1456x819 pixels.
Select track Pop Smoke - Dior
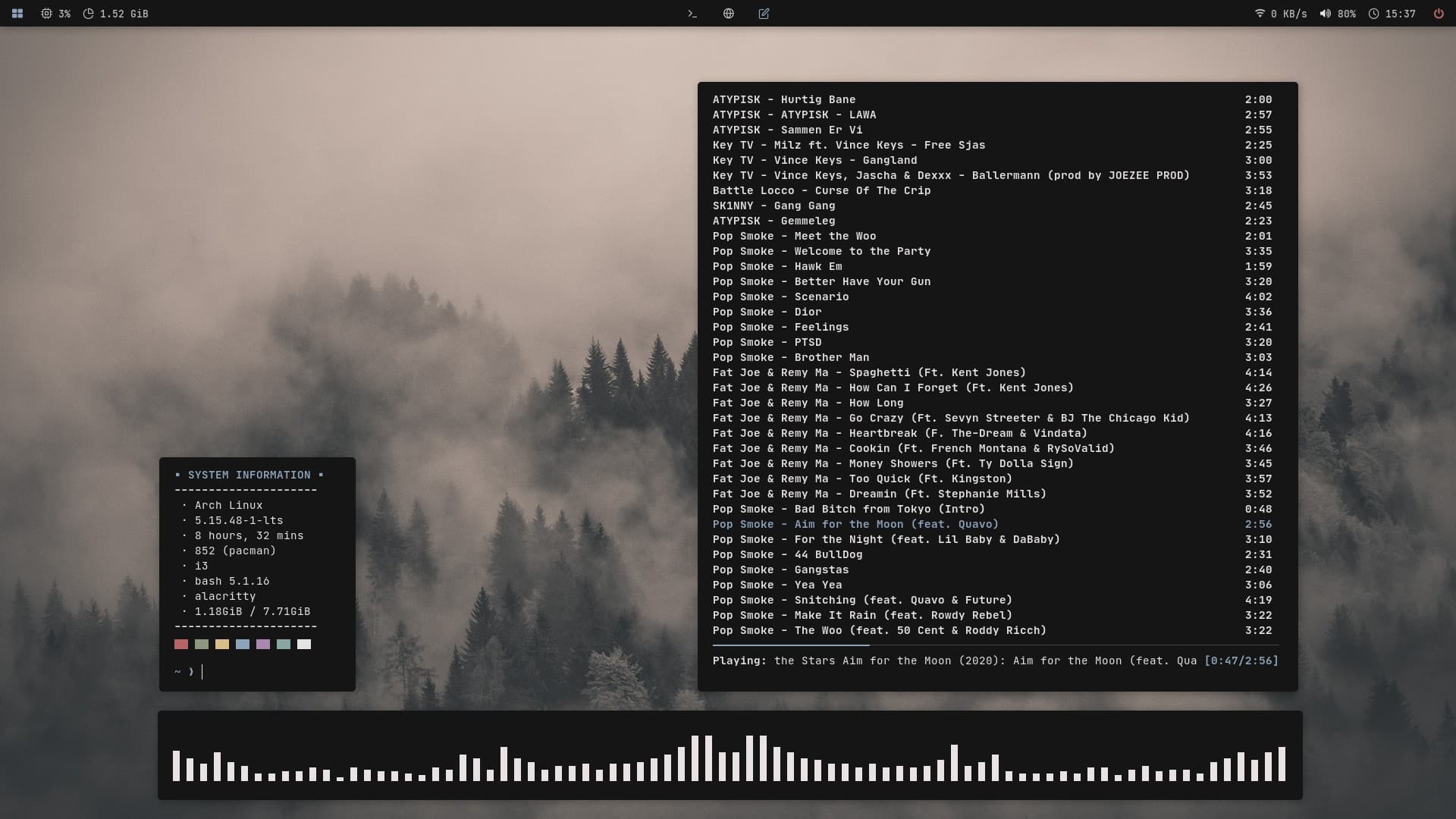(x=993, y=312)
